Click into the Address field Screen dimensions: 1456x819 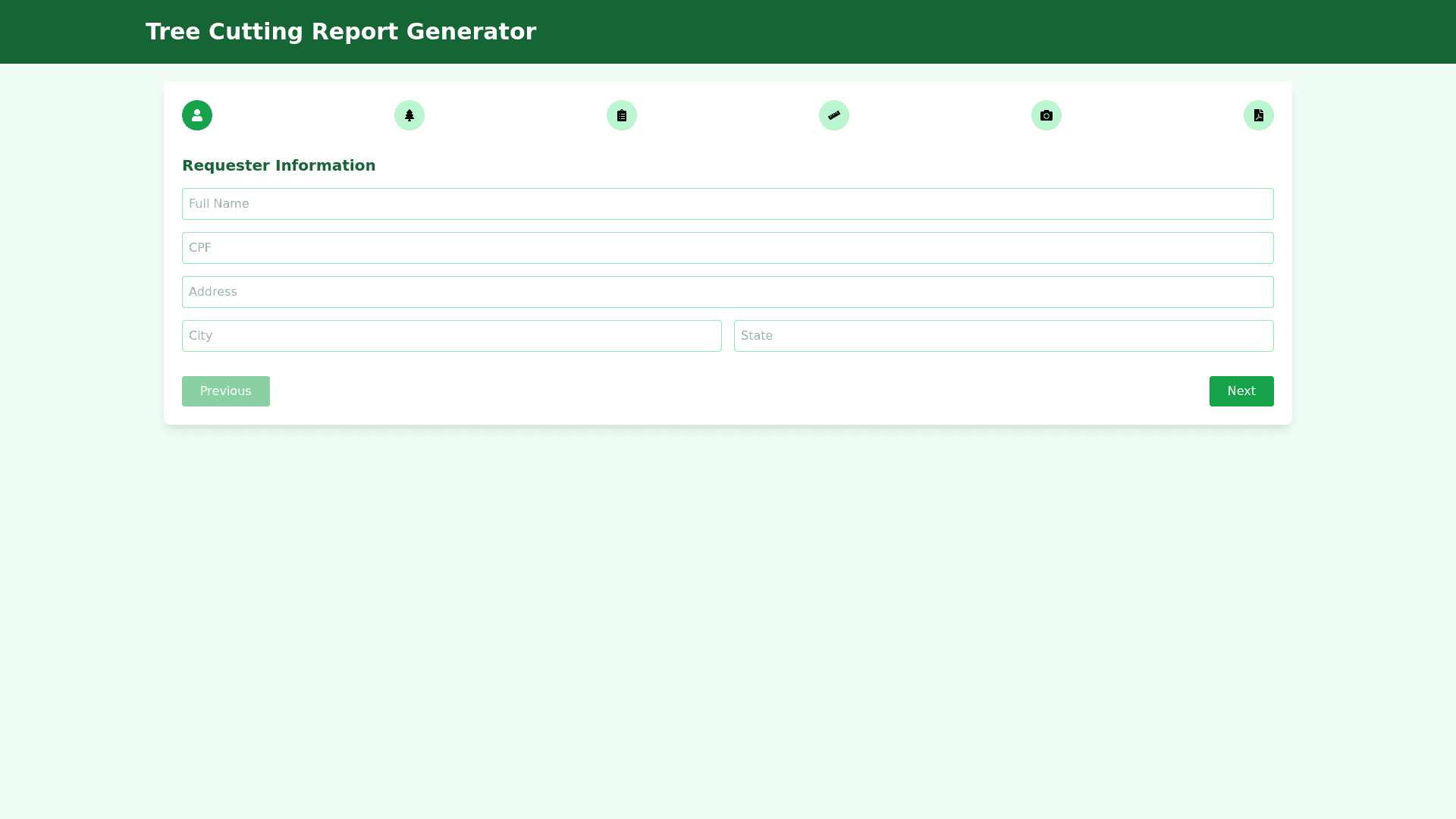click(728, 292)
